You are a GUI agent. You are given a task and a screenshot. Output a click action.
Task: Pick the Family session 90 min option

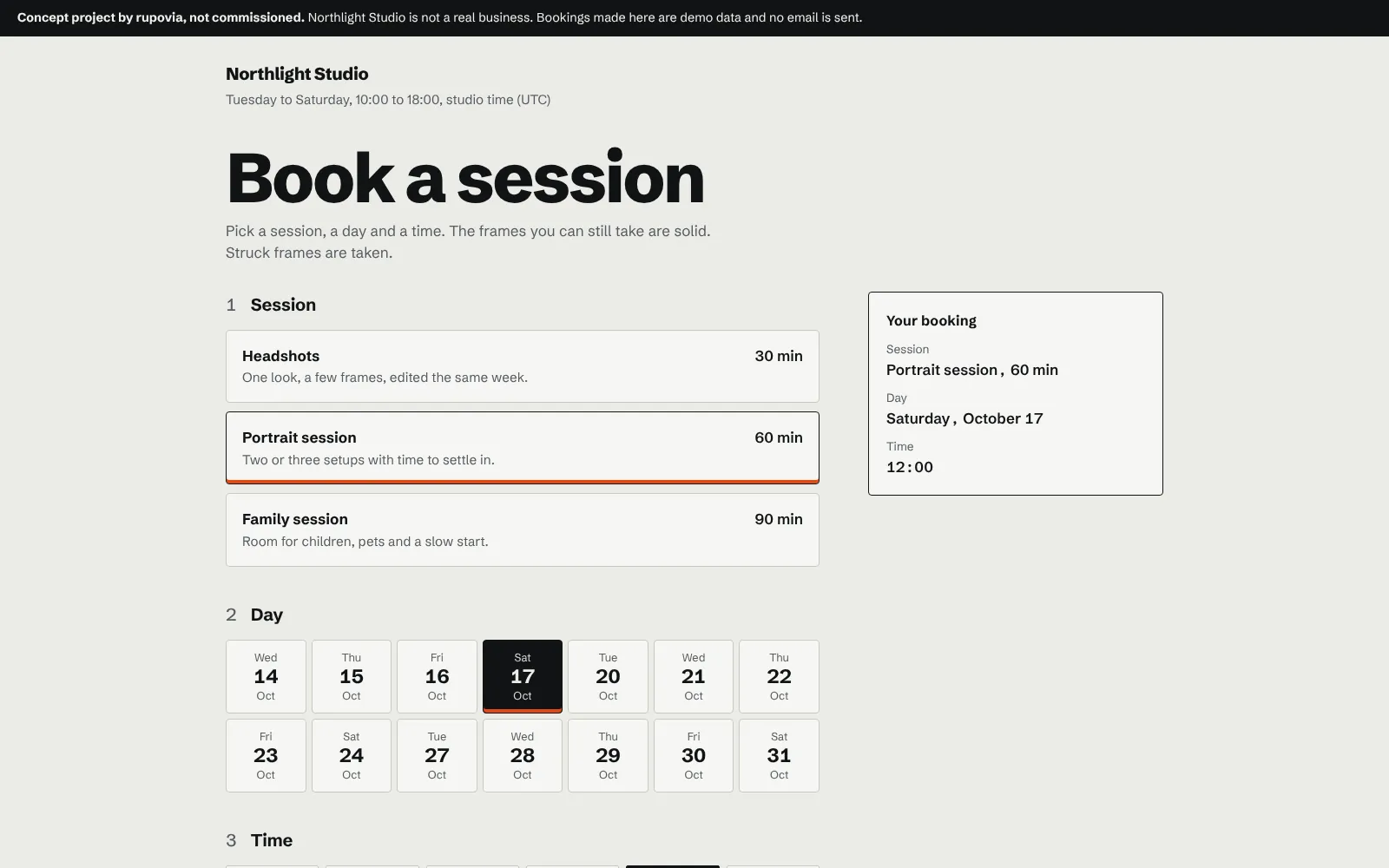(523, 529)
